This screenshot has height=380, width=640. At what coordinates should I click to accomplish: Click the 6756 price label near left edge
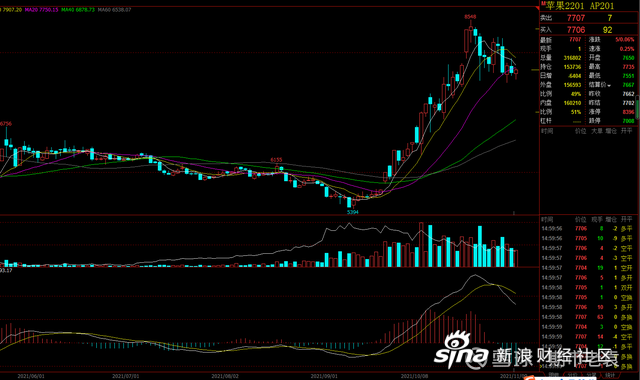[x=6, y=123]
